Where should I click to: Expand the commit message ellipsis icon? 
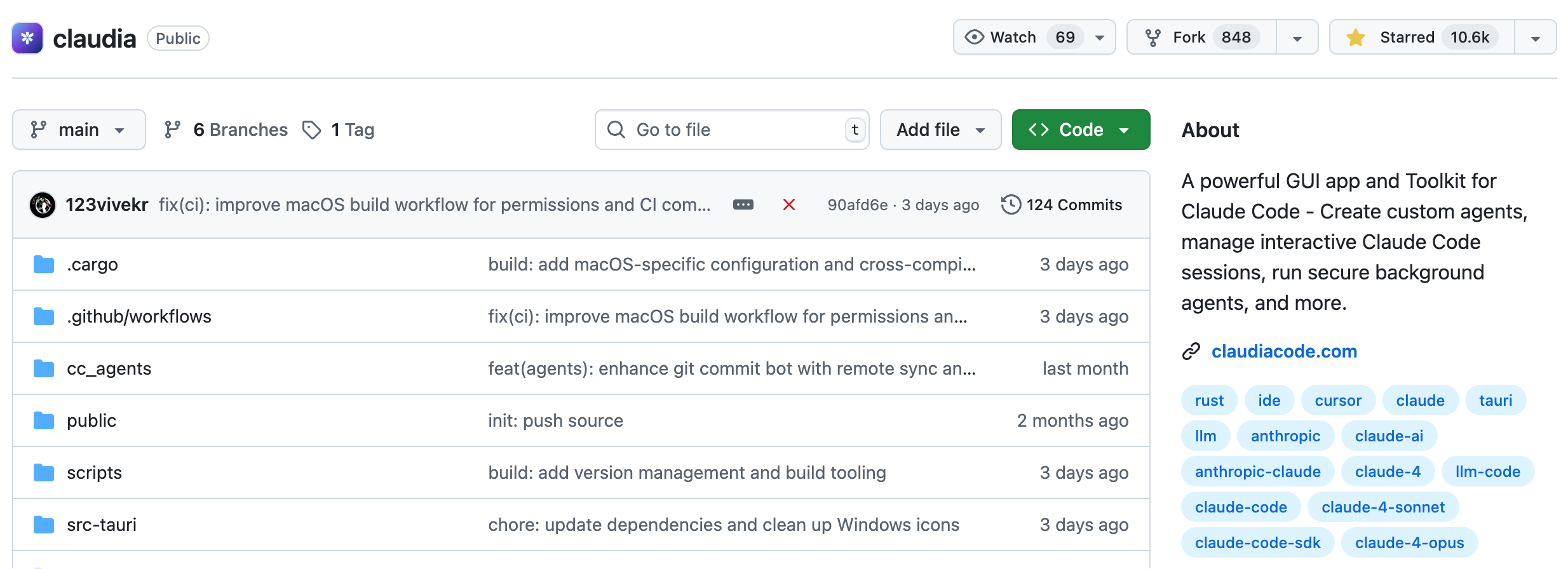point(743,204)
